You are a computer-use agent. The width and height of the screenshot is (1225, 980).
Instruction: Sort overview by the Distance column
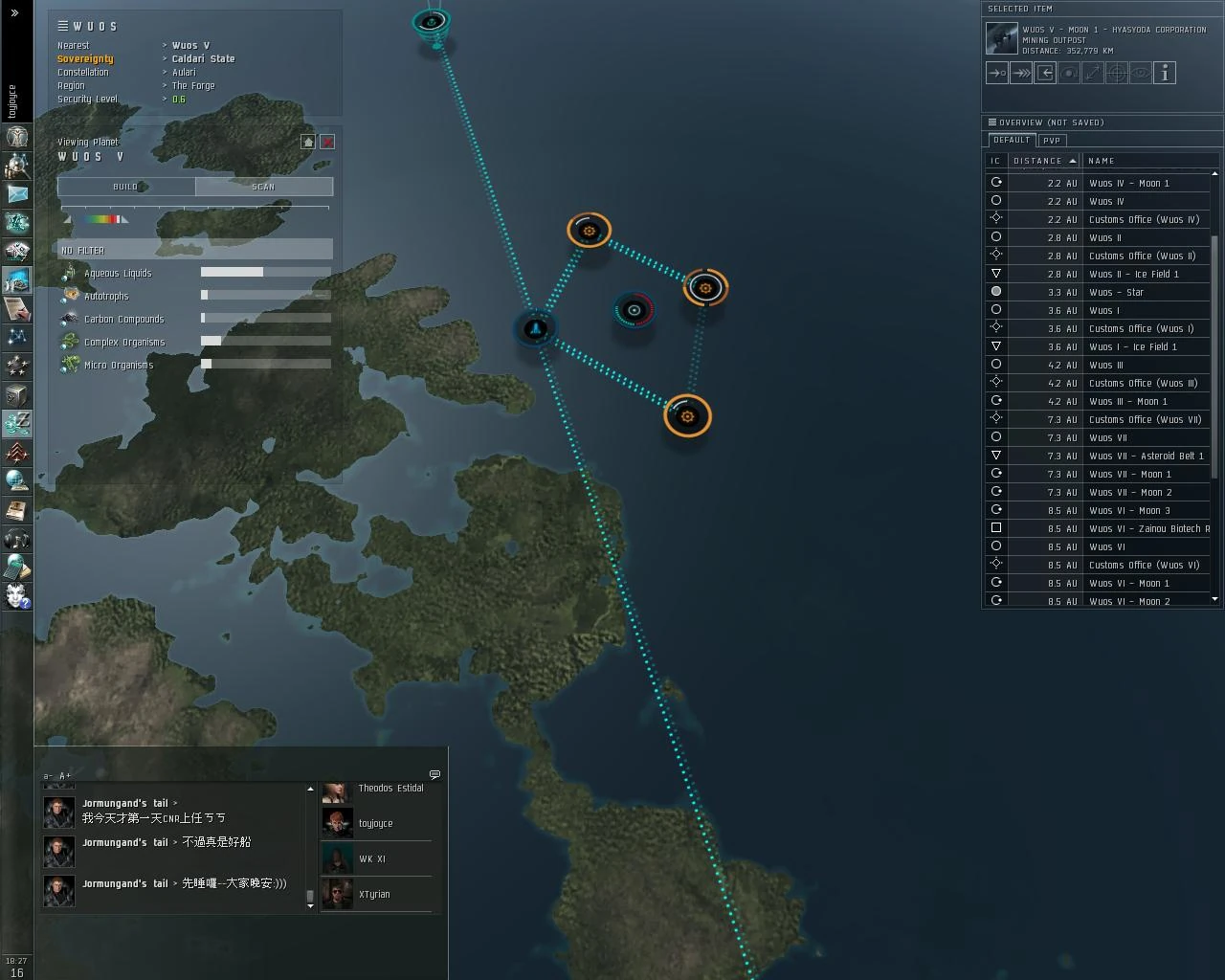1044,161
